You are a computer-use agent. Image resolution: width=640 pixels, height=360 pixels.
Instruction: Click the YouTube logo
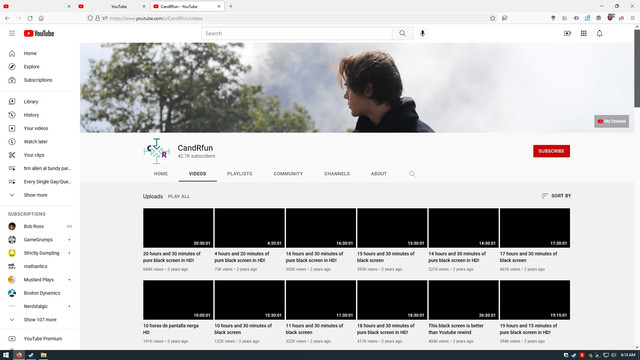[x=39, y=33]
